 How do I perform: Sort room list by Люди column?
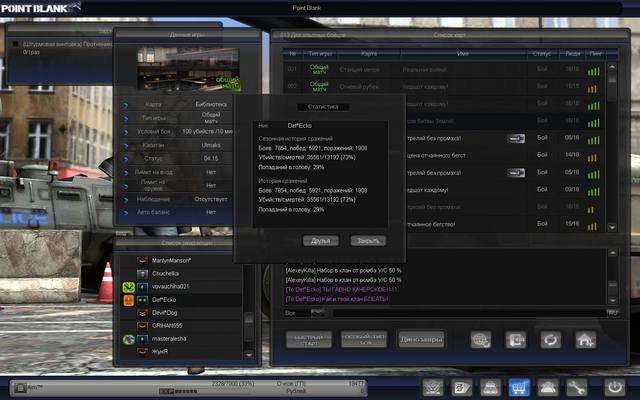(573, 53)
